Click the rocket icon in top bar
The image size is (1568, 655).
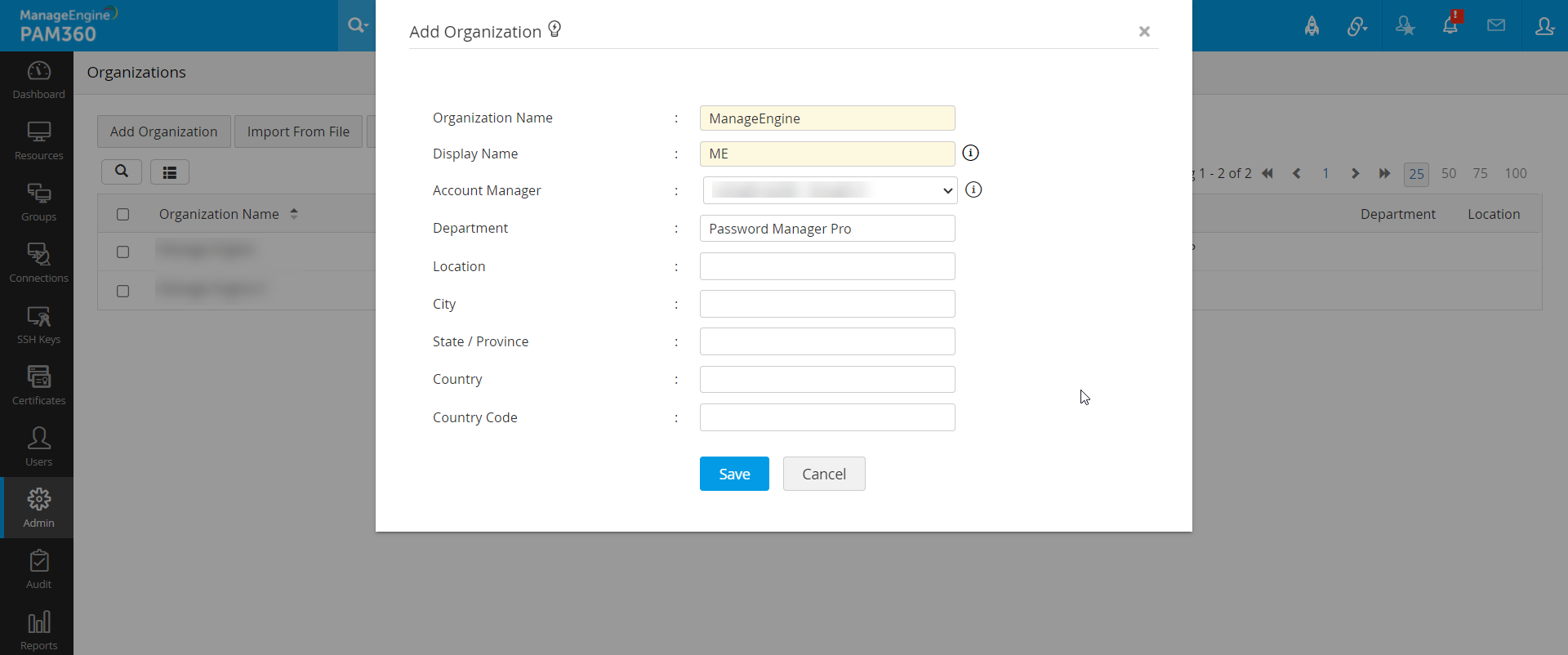1312,26
